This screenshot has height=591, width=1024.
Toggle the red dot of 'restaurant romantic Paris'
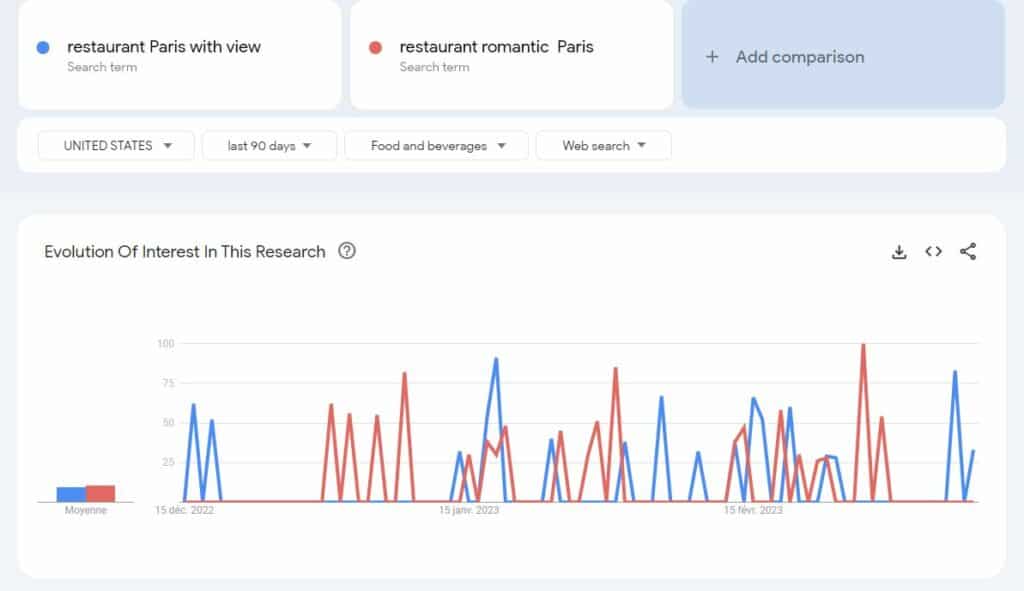374,46
